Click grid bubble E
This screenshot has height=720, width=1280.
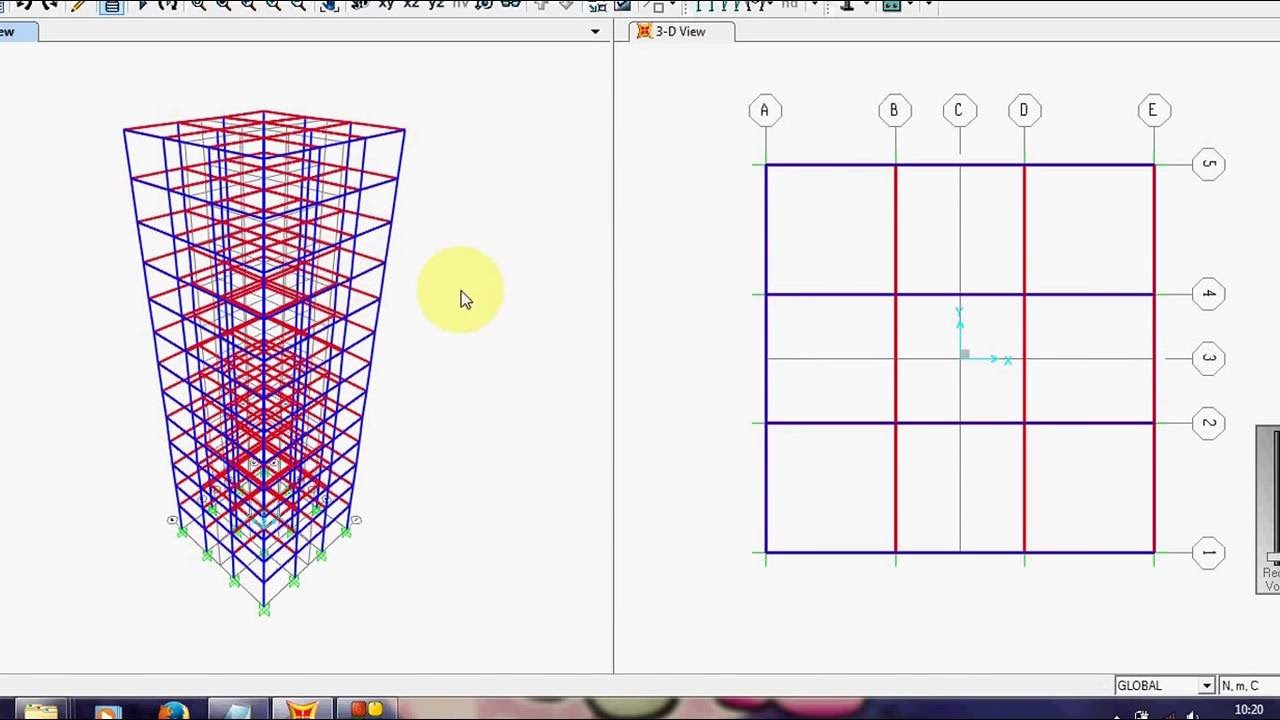(x=1153, y=110)
